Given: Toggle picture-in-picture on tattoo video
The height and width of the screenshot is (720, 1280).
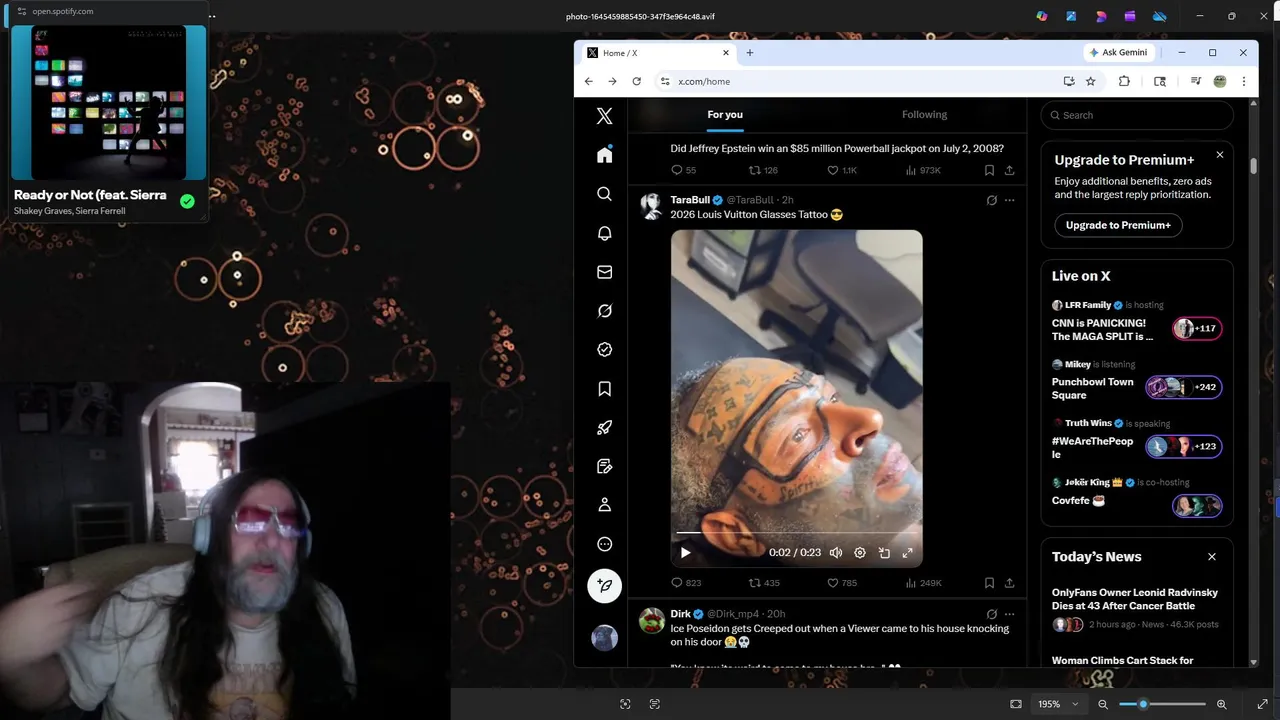Looking at the screenshot, I should pos(884,552).
